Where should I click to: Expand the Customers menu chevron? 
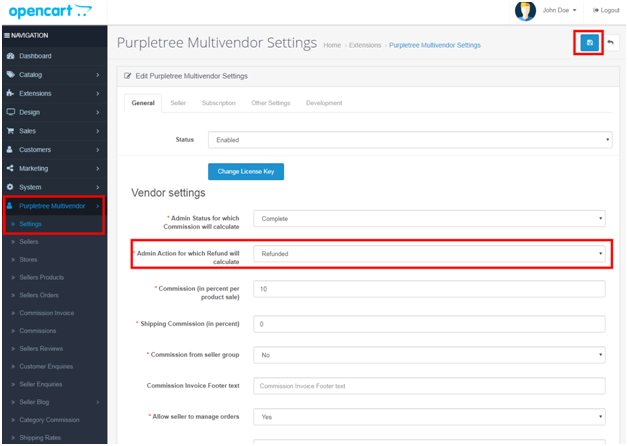[98, 150]
